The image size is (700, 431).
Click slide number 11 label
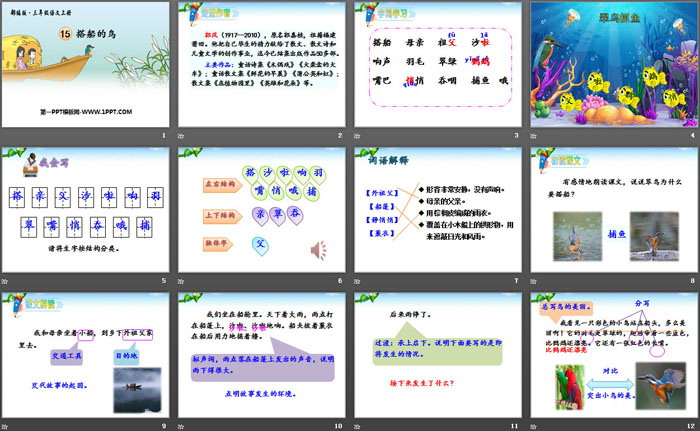[515, 426]
